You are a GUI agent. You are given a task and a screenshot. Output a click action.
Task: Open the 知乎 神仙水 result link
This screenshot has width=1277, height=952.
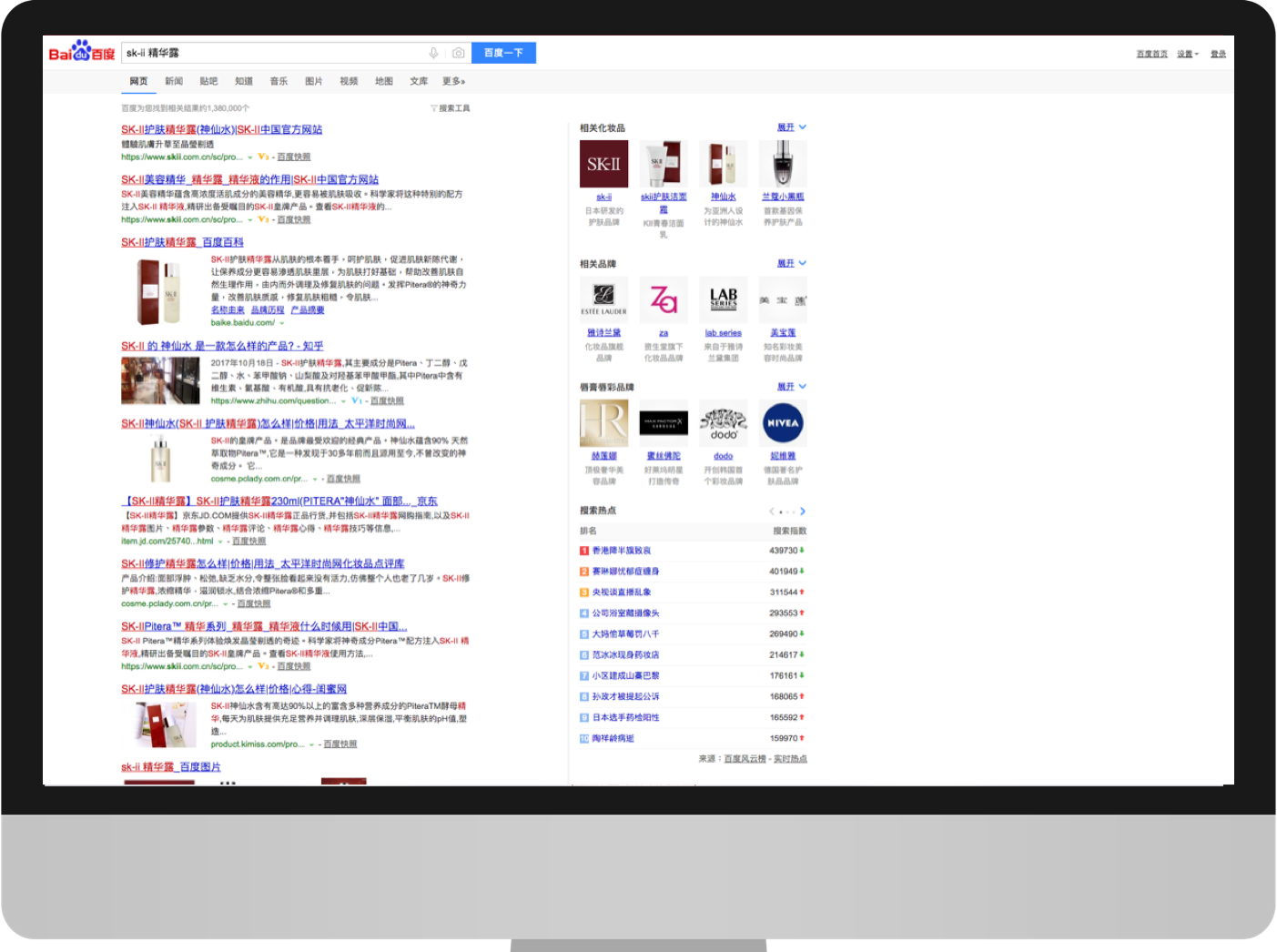[x=222, y=346]
